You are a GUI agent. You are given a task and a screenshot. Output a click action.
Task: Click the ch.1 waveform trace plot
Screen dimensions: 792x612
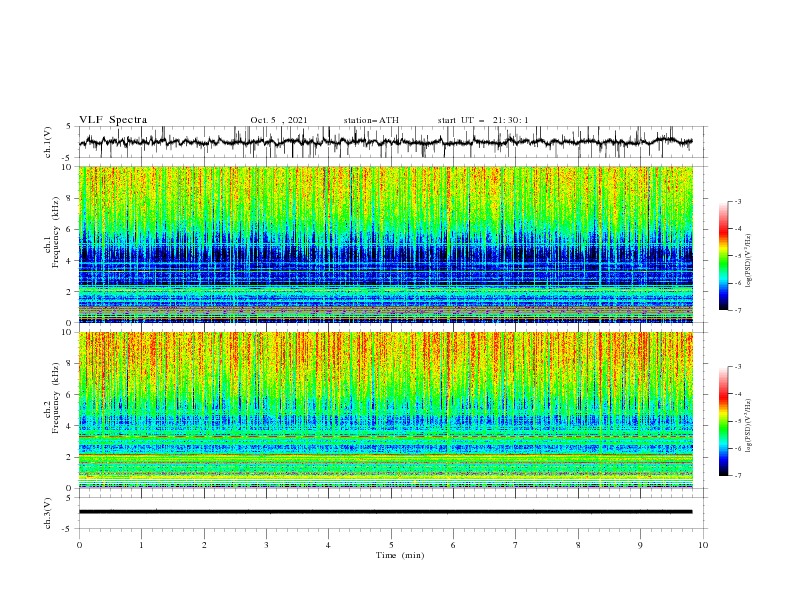[x=385, y=142]
